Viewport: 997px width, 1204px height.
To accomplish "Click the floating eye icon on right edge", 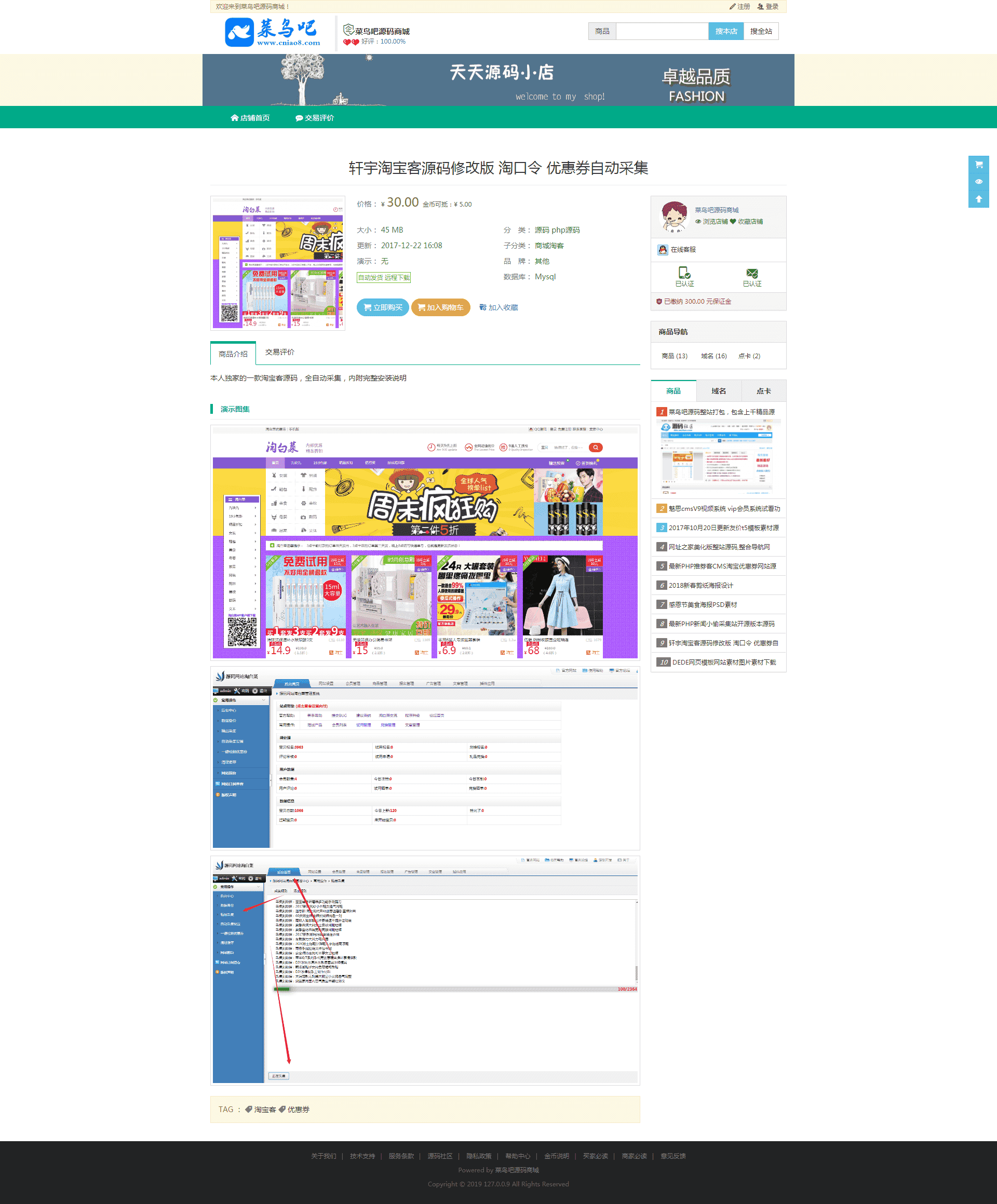I will point(979,182).
